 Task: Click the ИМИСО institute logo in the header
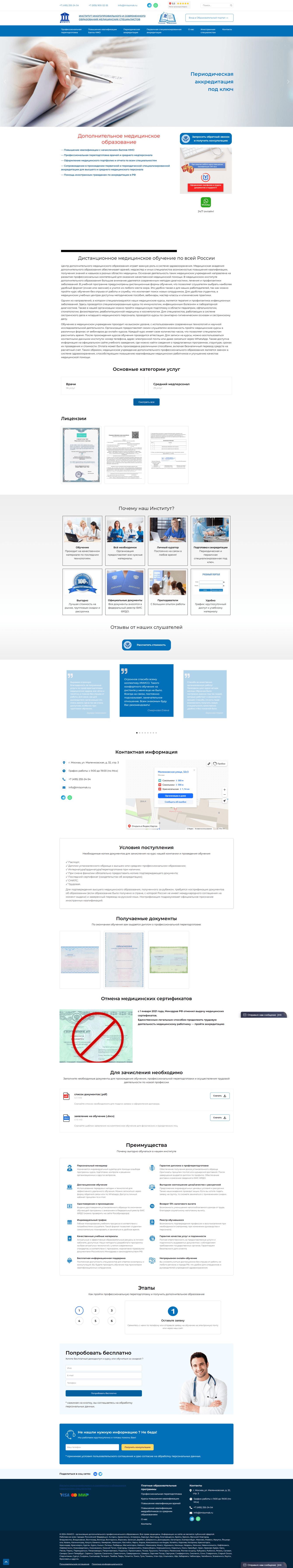(65, 18)
